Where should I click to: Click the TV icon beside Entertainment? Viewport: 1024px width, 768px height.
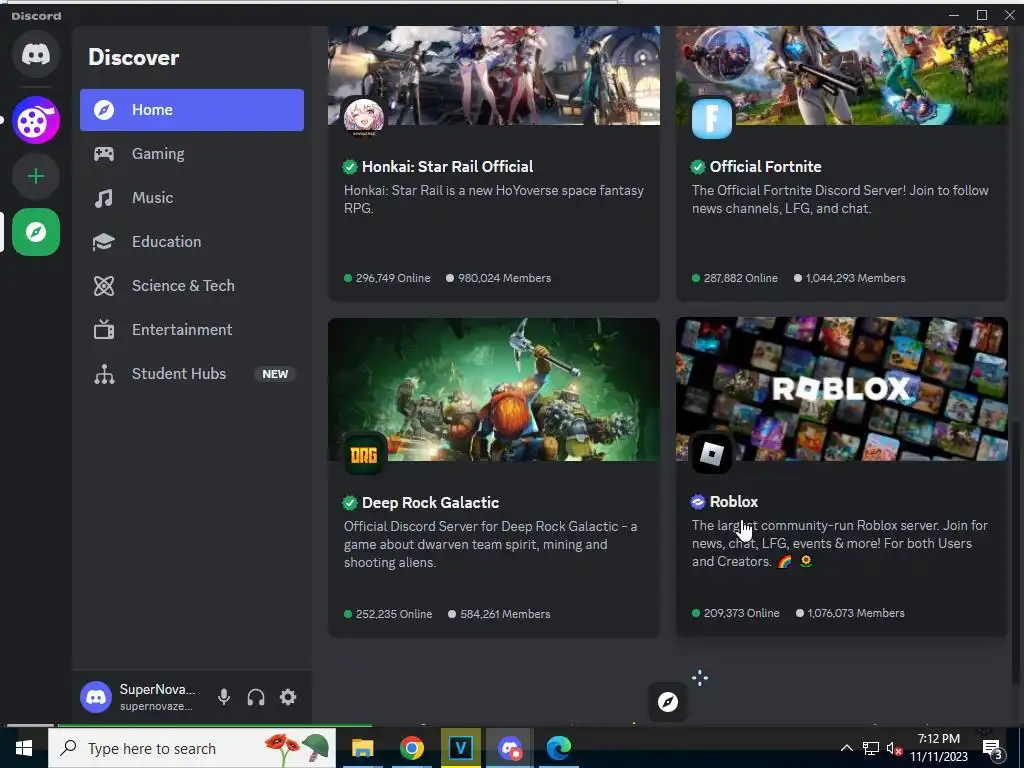click(104, 329)
